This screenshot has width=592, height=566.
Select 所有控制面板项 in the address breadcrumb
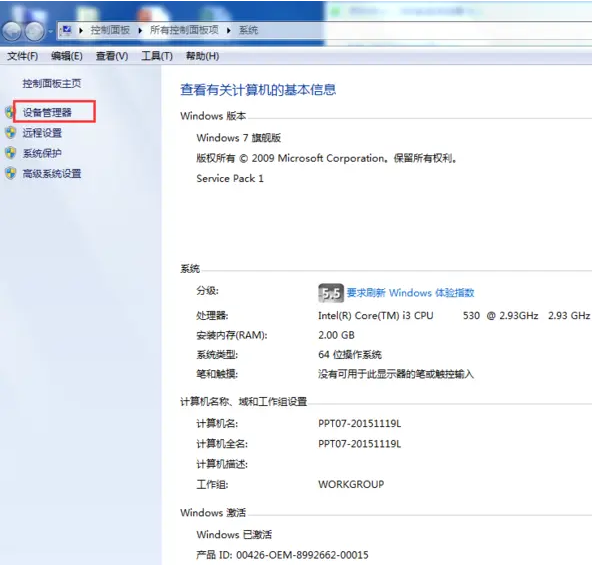(x=184, y=30)
